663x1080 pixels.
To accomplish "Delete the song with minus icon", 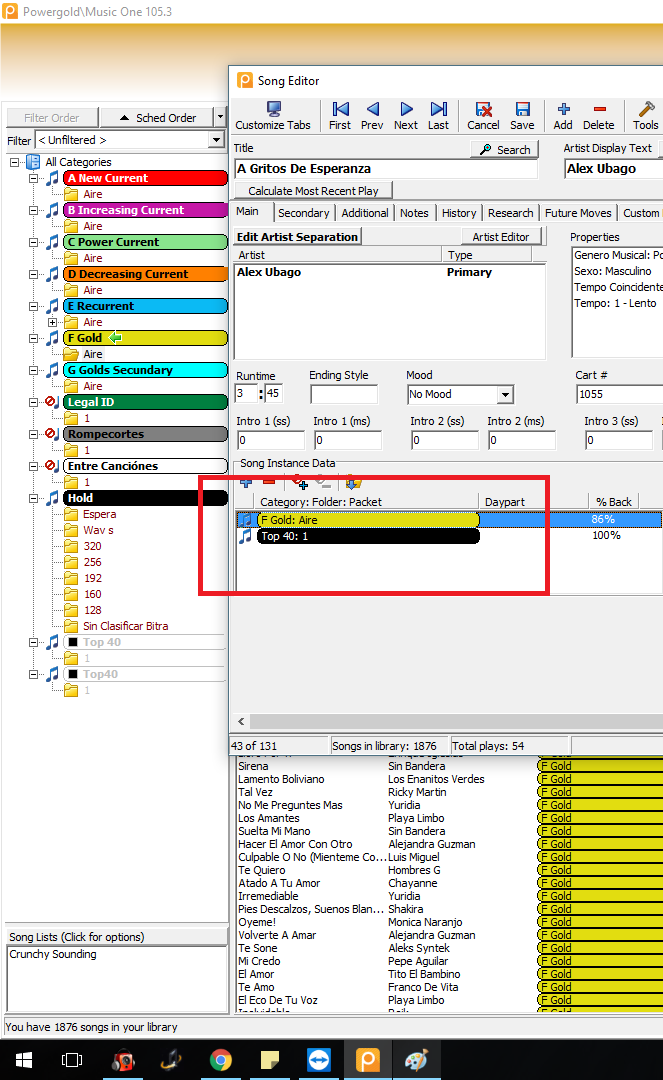I will coord(598,116).
